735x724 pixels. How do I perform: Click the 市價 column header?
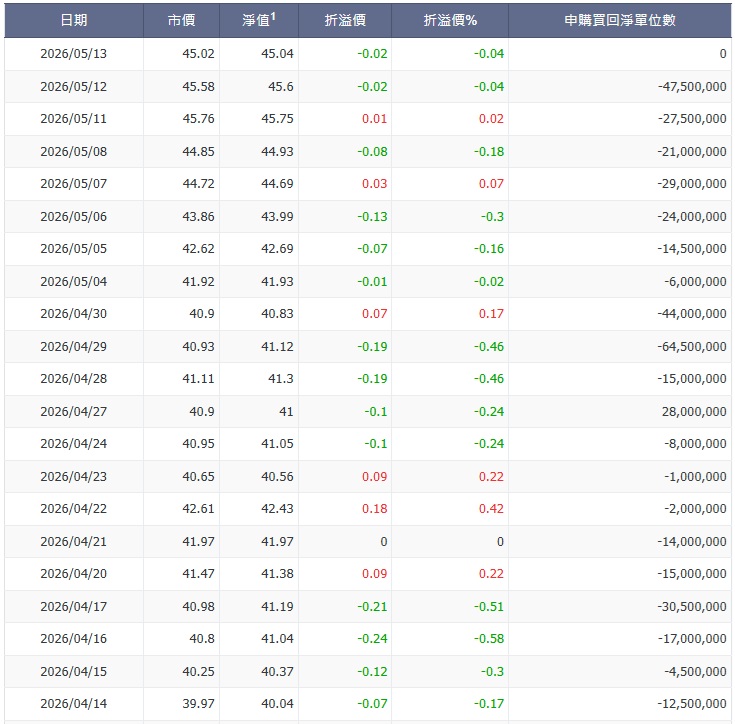[x=181, y=20]
